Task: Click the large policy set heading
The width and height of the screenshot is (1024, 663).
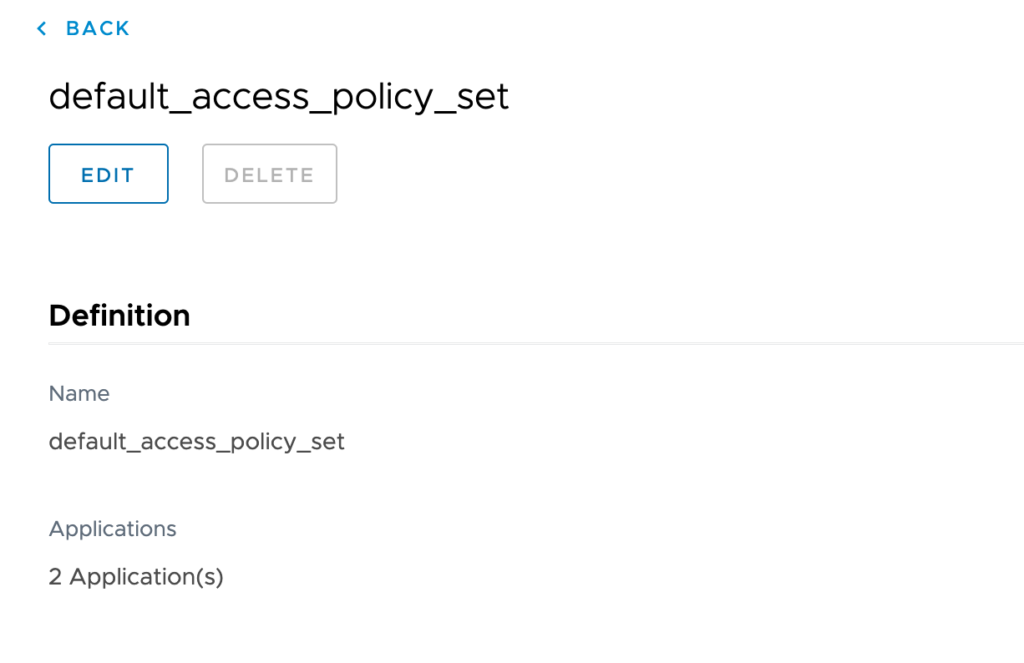Action: pos(279,97)
